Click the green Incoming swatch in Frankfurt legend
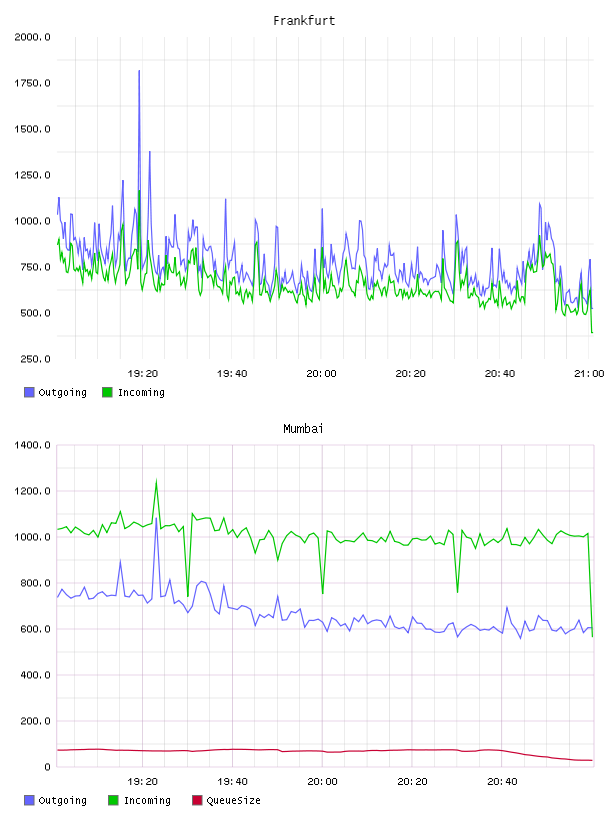 pos(107,392)
